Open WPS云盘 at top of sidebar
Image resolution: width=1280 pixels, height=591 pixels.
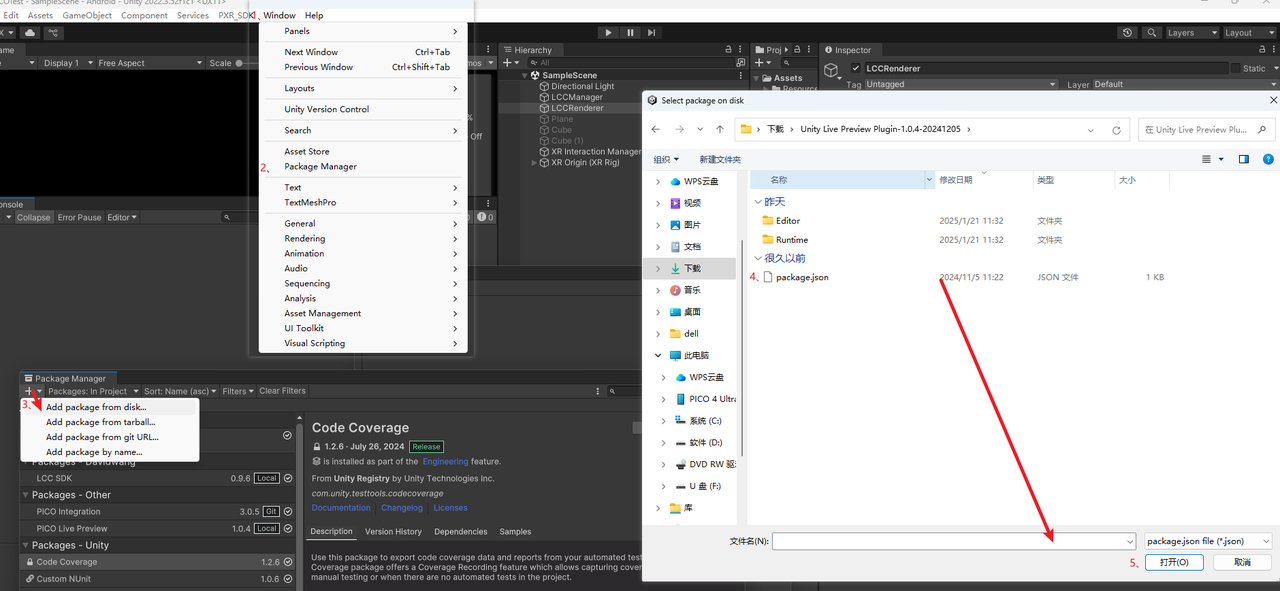[x=695, y=181]
